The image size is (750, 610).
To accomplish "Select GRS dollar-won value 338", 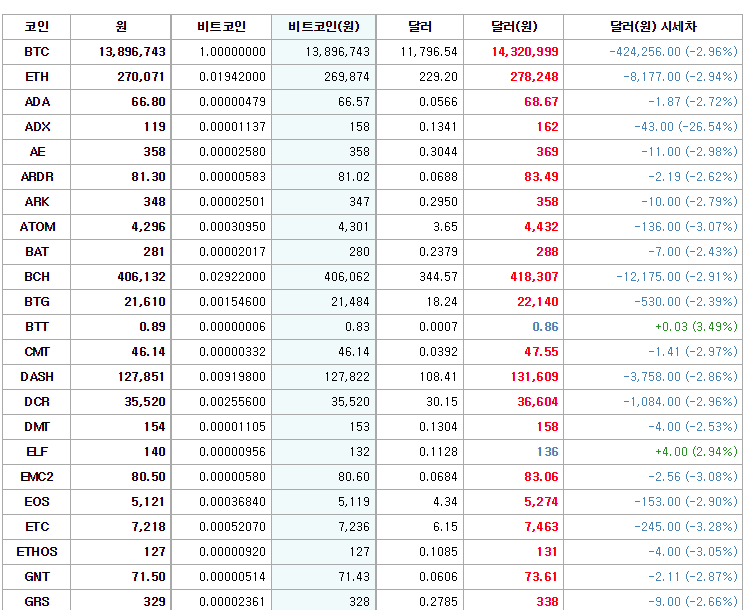I will point(547,601).
